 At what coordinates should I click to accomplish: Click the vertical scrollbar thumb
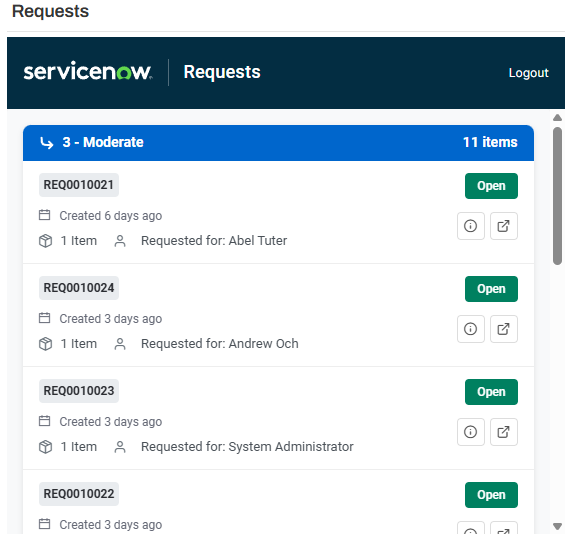click(557, 196)
